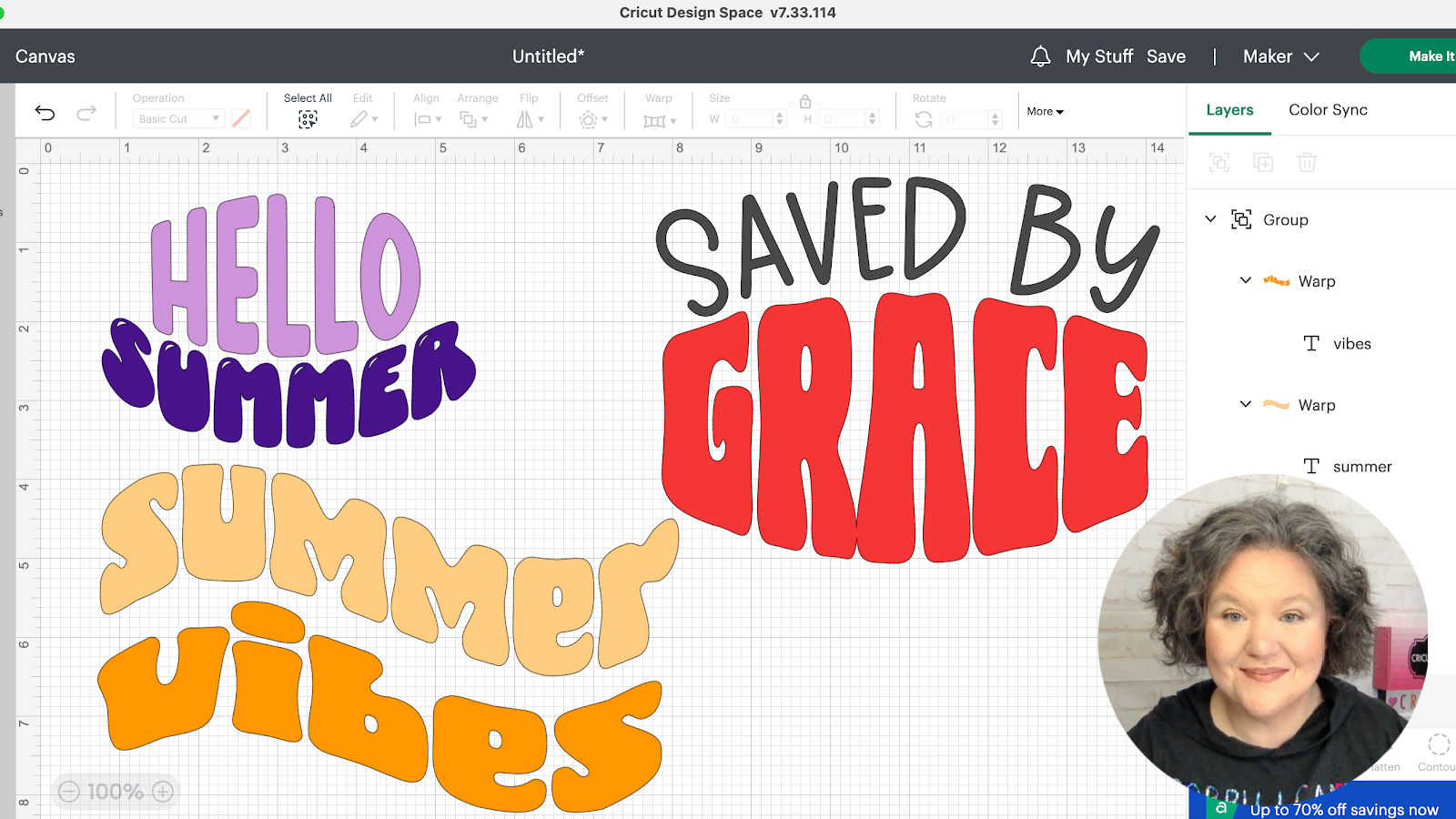Collapse the vibes Warp layer
Viewport: 1456px width, 819px height.
(x=1246, y=280)
